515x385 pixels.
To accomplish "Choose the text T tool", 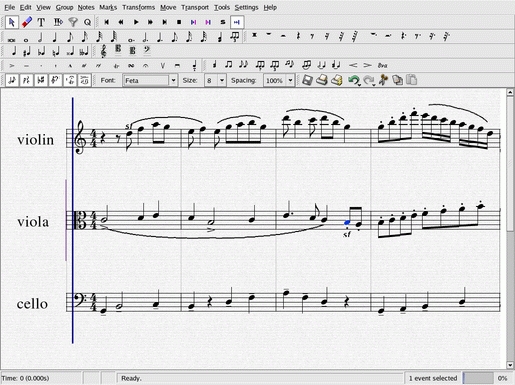I will [x=41, y=22].
